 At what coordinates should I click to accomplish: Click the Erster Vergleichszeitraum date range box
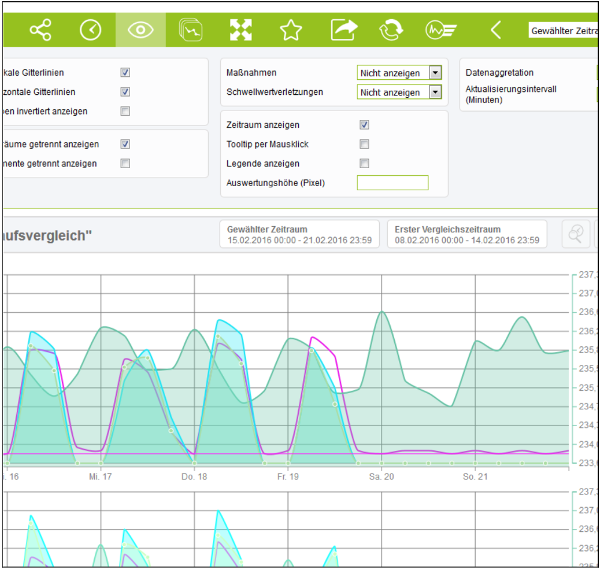point(467,234)
